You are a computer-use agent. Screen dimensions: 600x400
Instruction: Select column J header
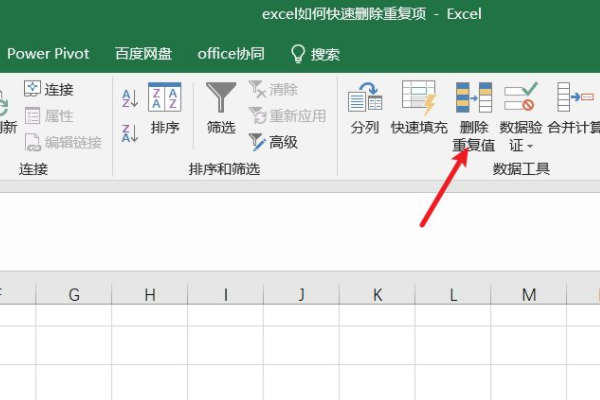point(301,294)
